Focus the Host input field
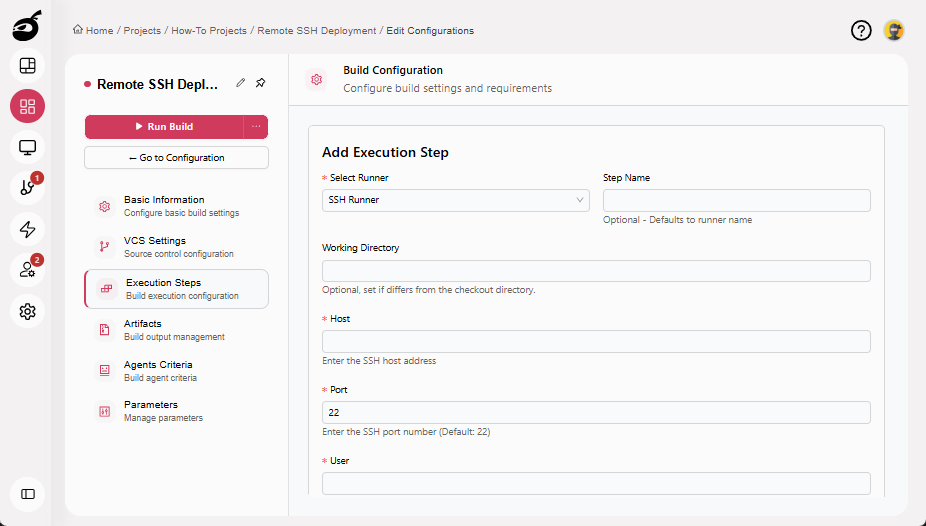 click(x=596, y=341)
